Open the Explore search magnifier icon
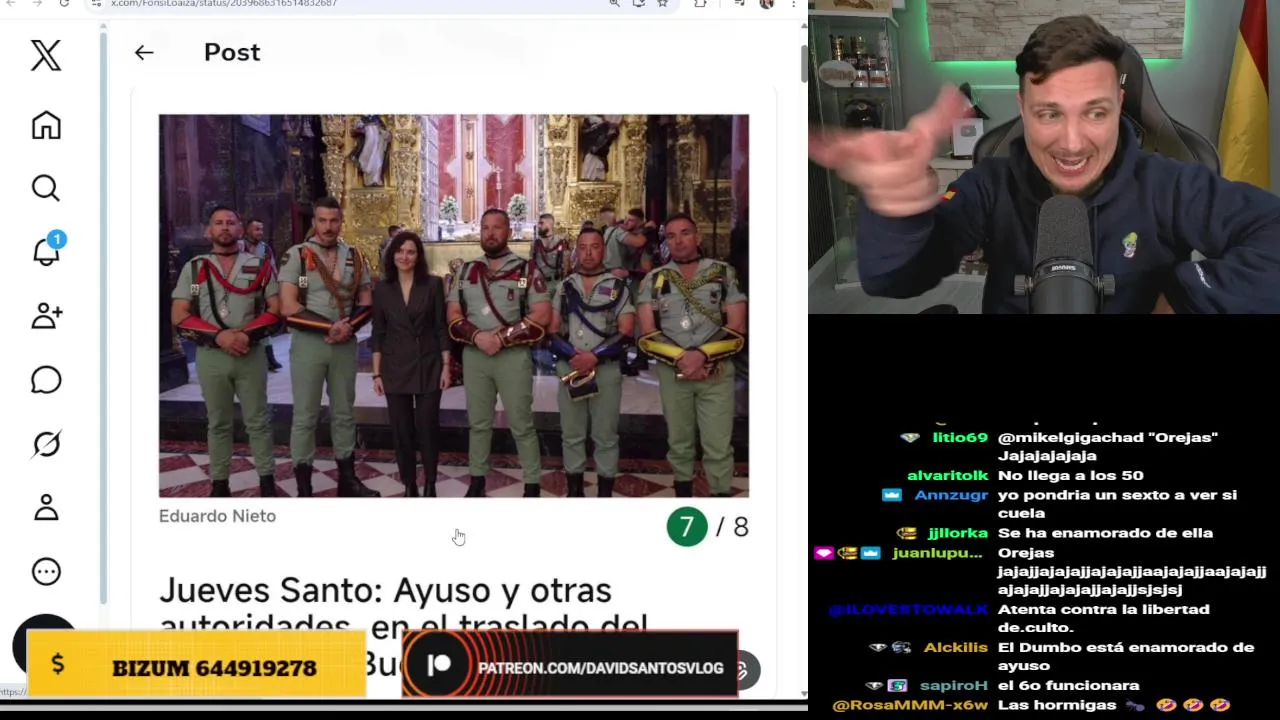This screenshot has width=1280, height=720. pos(46,188)
